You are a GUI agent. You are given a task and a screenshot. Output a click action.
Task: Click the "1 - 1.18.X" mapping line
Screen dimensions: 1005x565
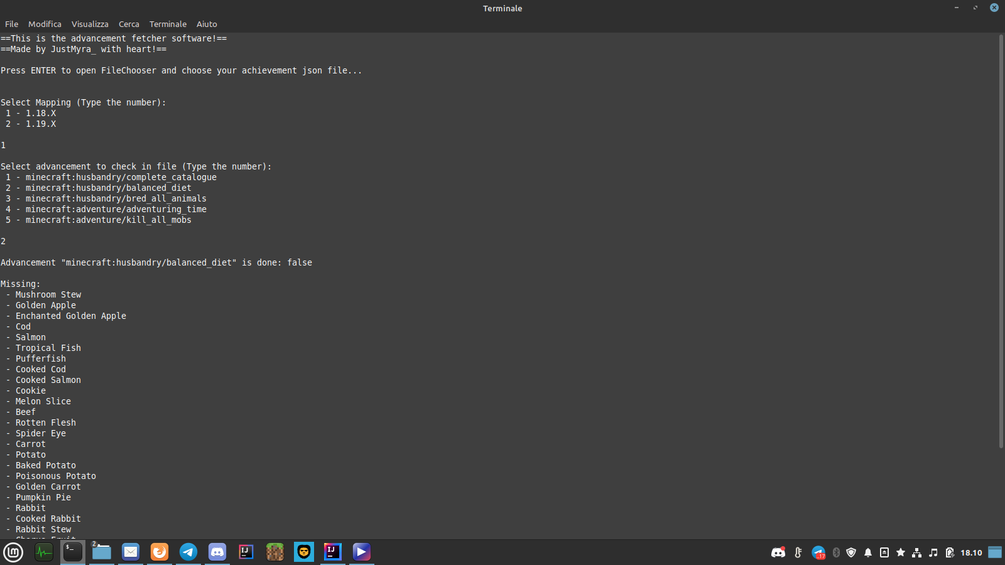31,113
